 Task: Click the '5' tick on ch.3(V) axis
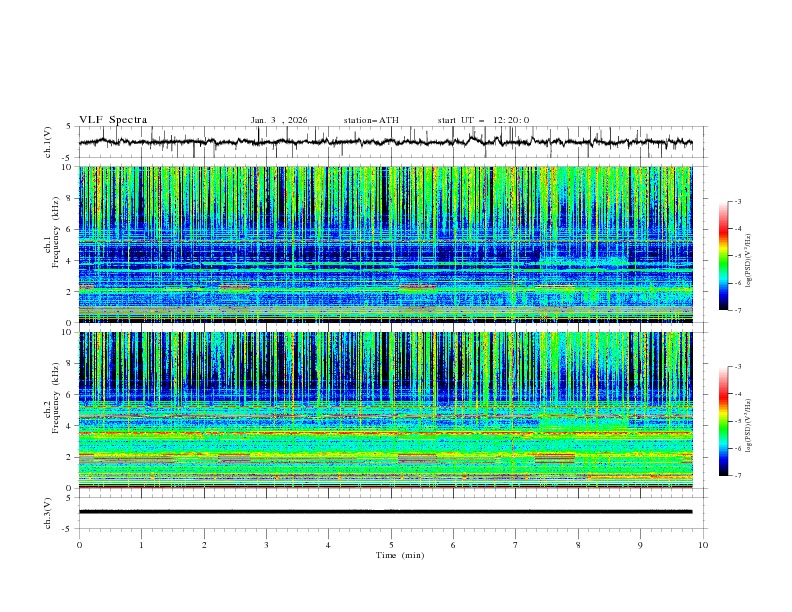click(x=68, y=498)
